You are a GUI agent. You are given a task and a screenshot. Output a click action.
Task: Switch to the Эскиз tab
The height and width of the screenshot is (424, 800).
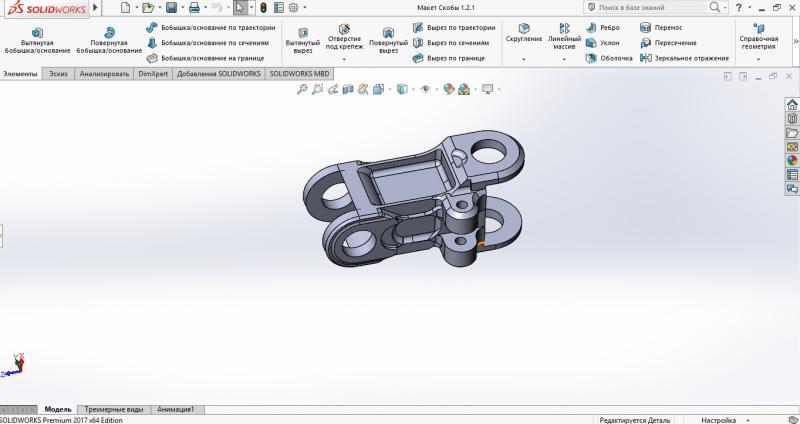(59, 74)
